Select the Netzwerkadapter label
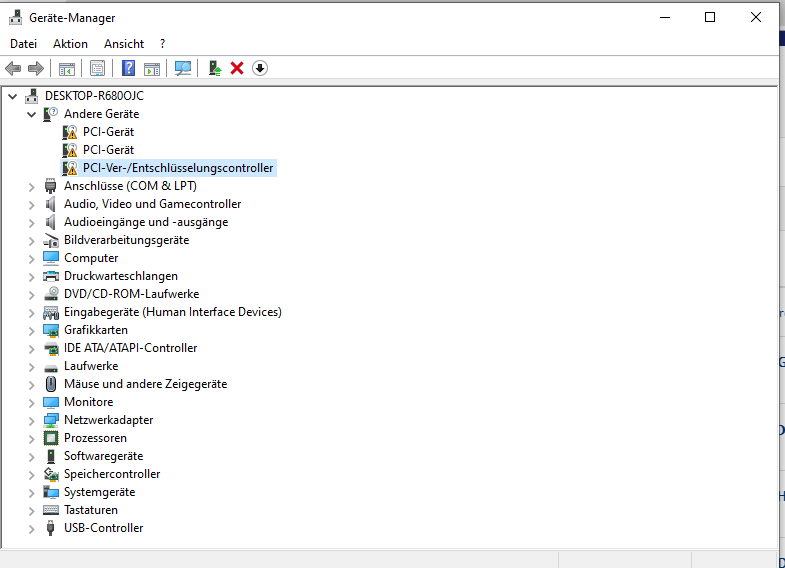785x568 pixels. pos(109,420)
